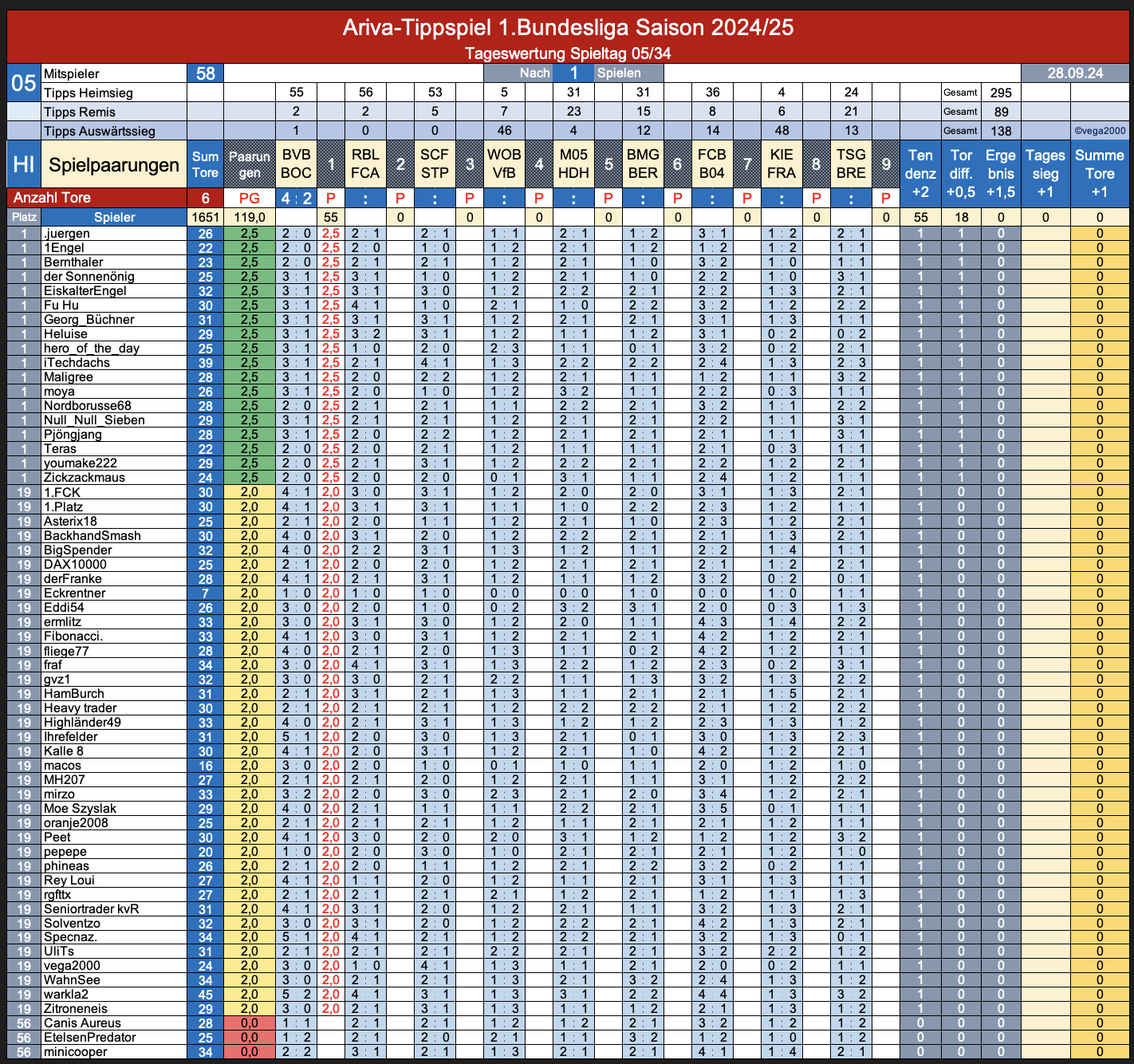Click warkla2's Sum Tore value 45
The width and height of the screenshot is (1134, 1064).
pyautogui.click(x=206, y=995)
